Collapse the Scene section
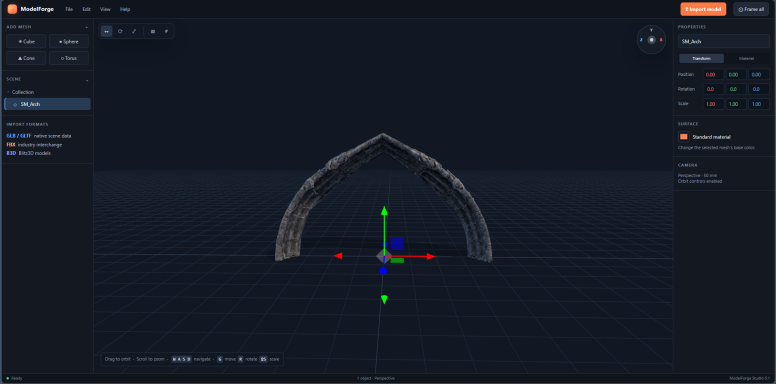 click(87, 80)
